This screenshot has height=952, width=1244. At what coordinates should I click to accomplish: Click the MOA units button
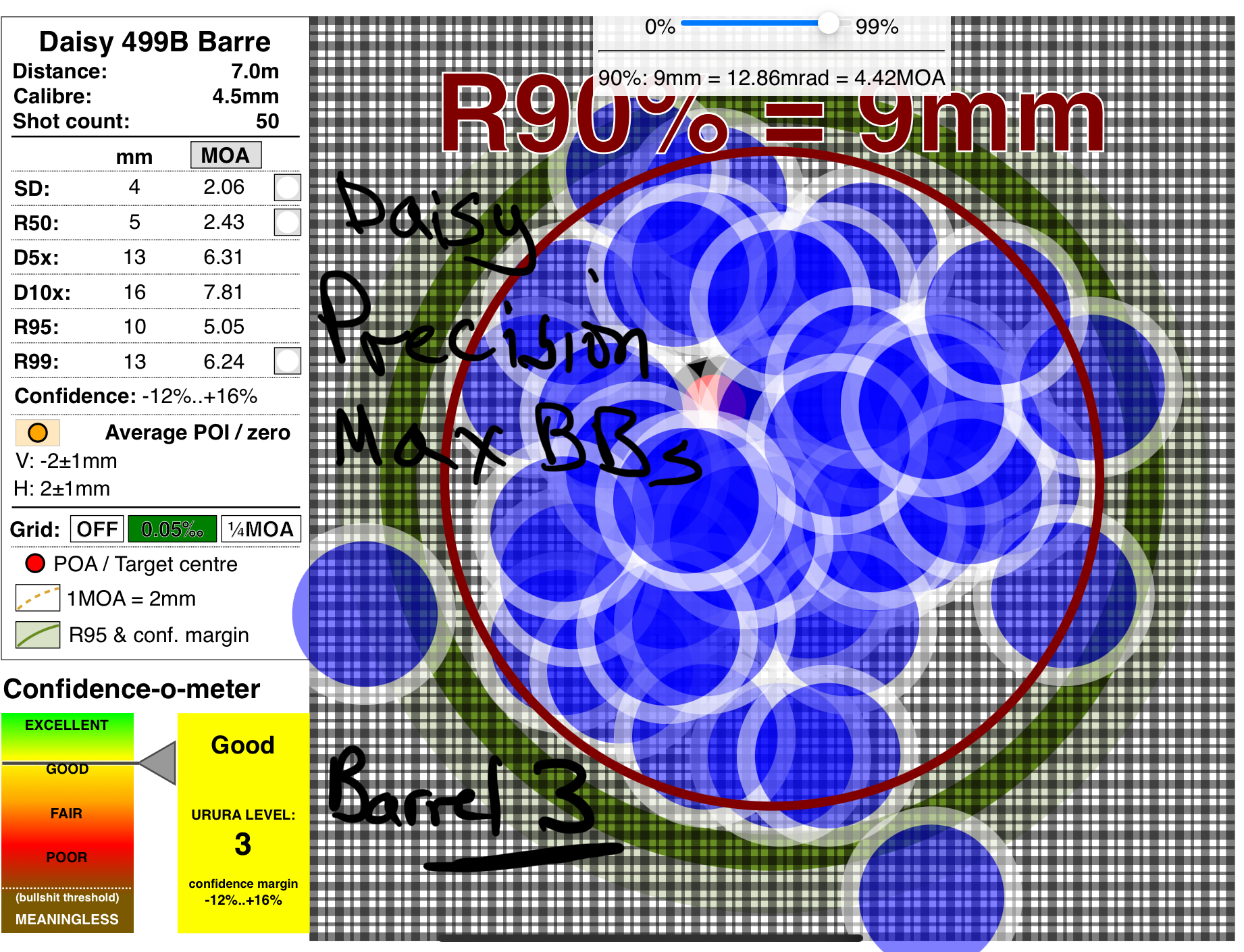point(226,155)
